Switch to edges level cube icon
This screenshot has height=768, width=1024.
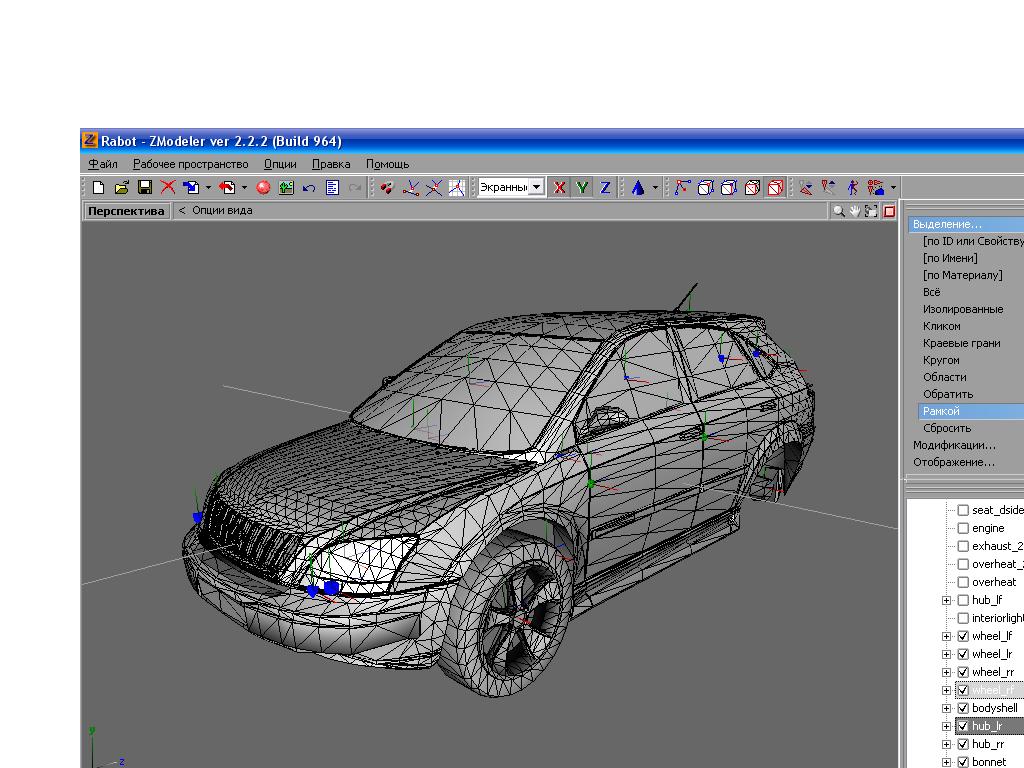coord(705,188)
